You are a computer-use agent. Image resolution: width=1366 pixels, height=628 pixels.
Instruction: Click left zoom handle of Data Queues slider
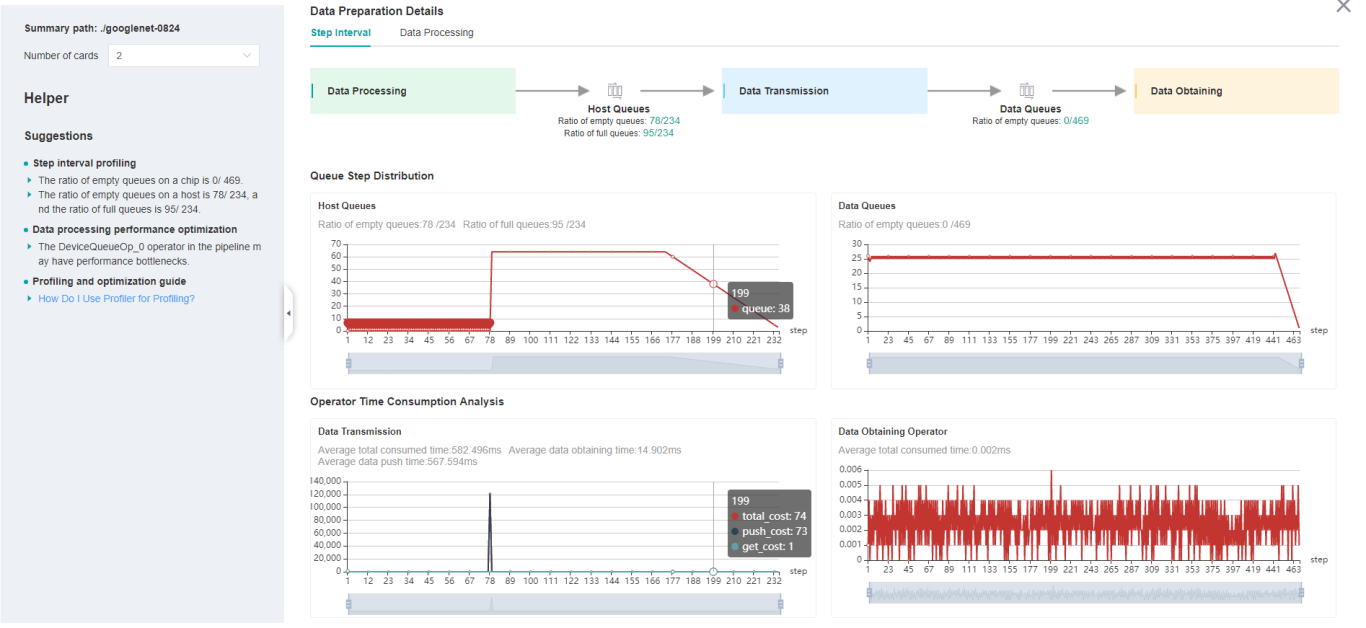869,364
